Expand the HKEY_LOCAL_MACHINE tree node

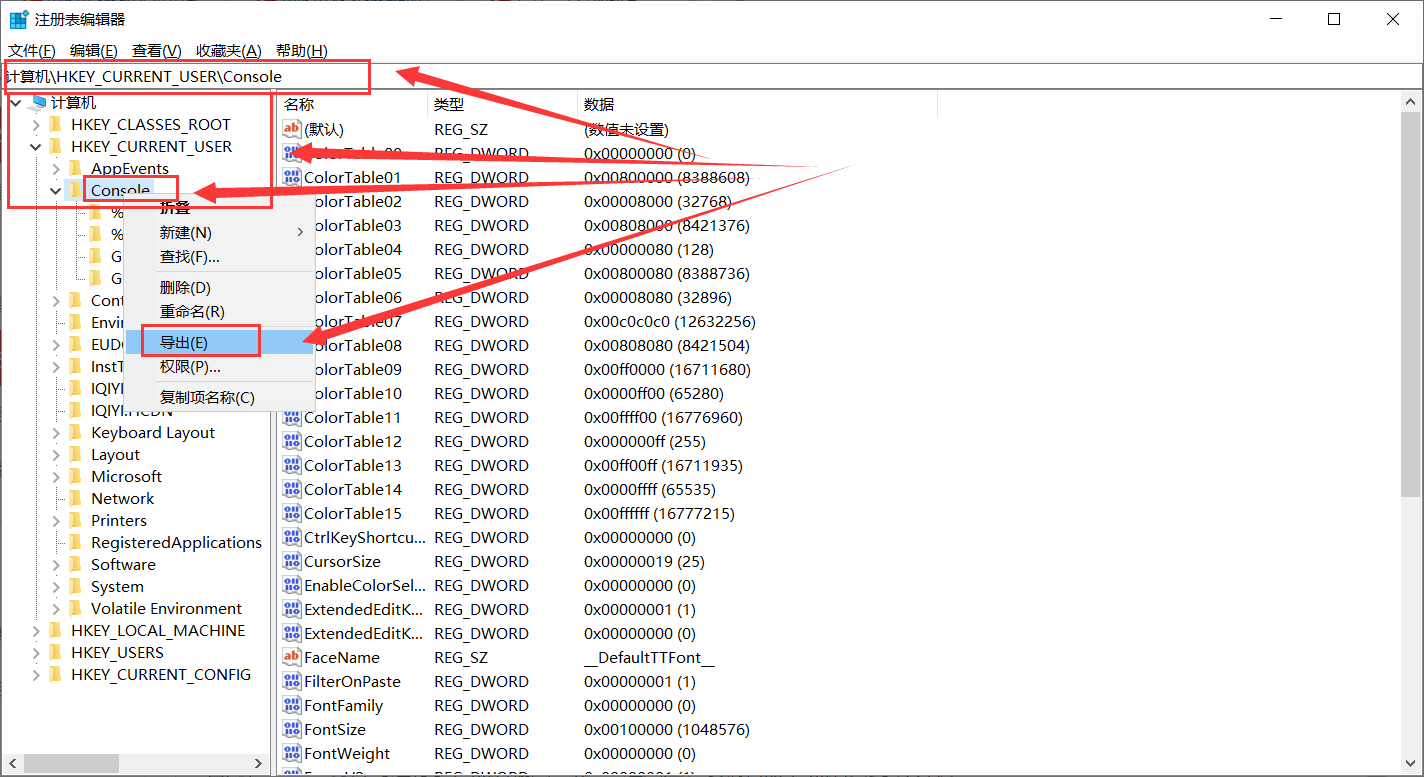coord(36,631)
